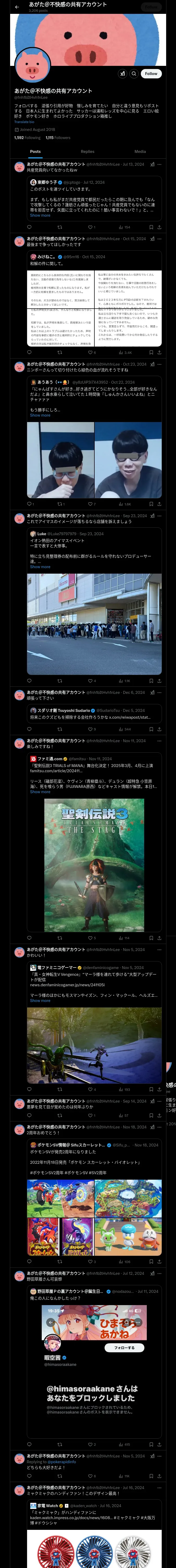Click the Grok icon on Sep 23, 2024 post
Screen dimensions: 176x1568
[152, 516]
